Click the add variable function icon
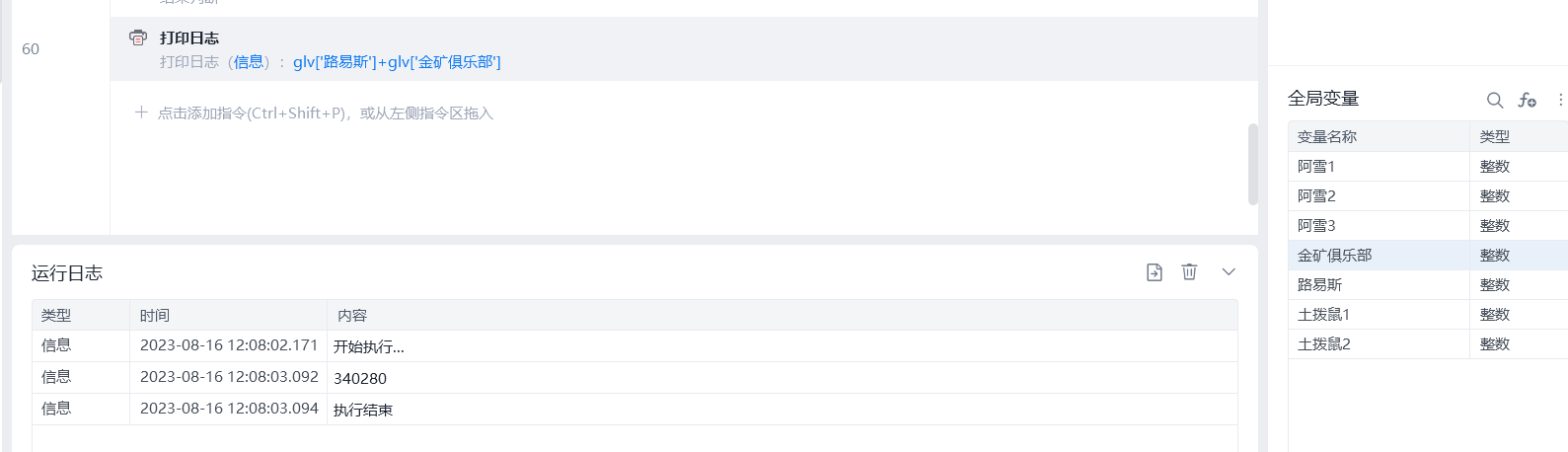 (x=1527, y=100)
